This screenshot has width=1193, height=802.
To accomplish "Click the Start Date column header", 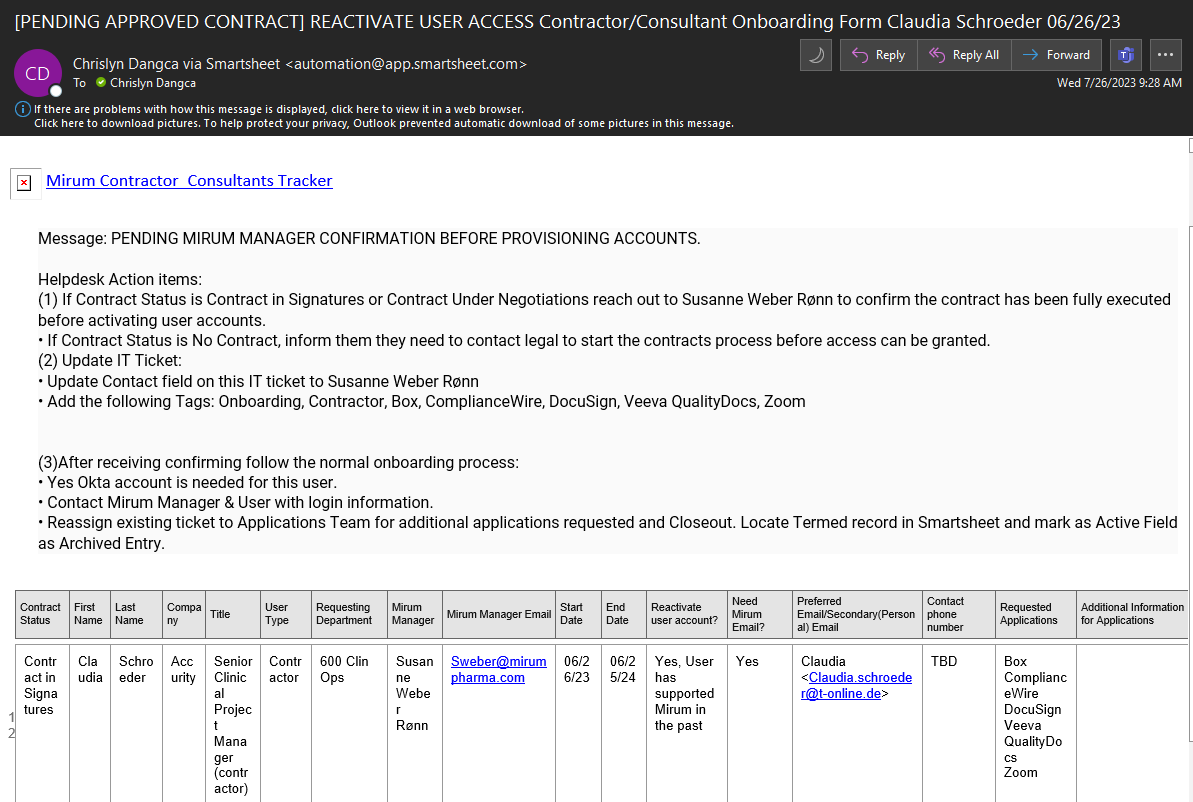I will 578,614.
